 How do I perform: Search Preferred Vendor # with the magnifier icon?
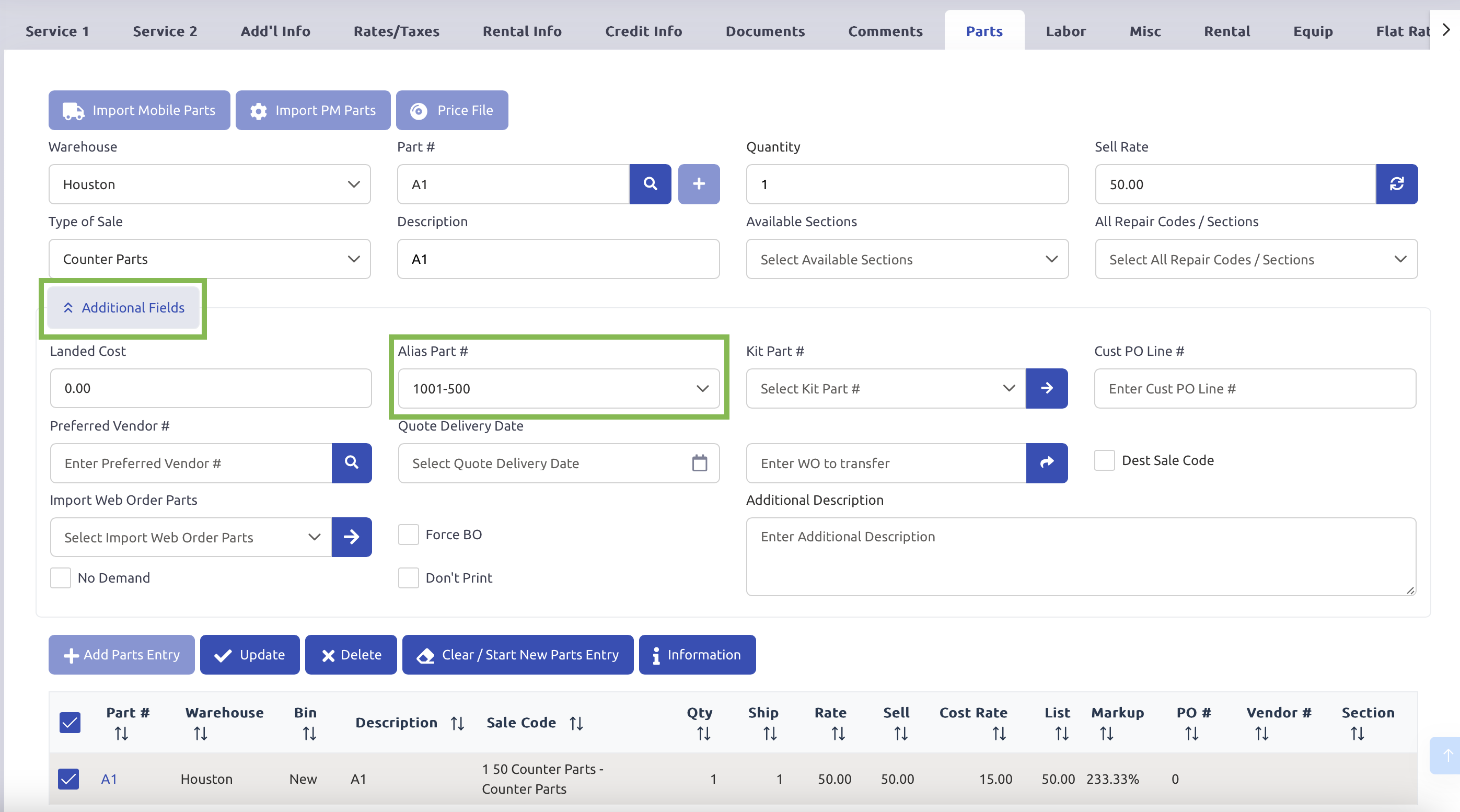[351, 462]
